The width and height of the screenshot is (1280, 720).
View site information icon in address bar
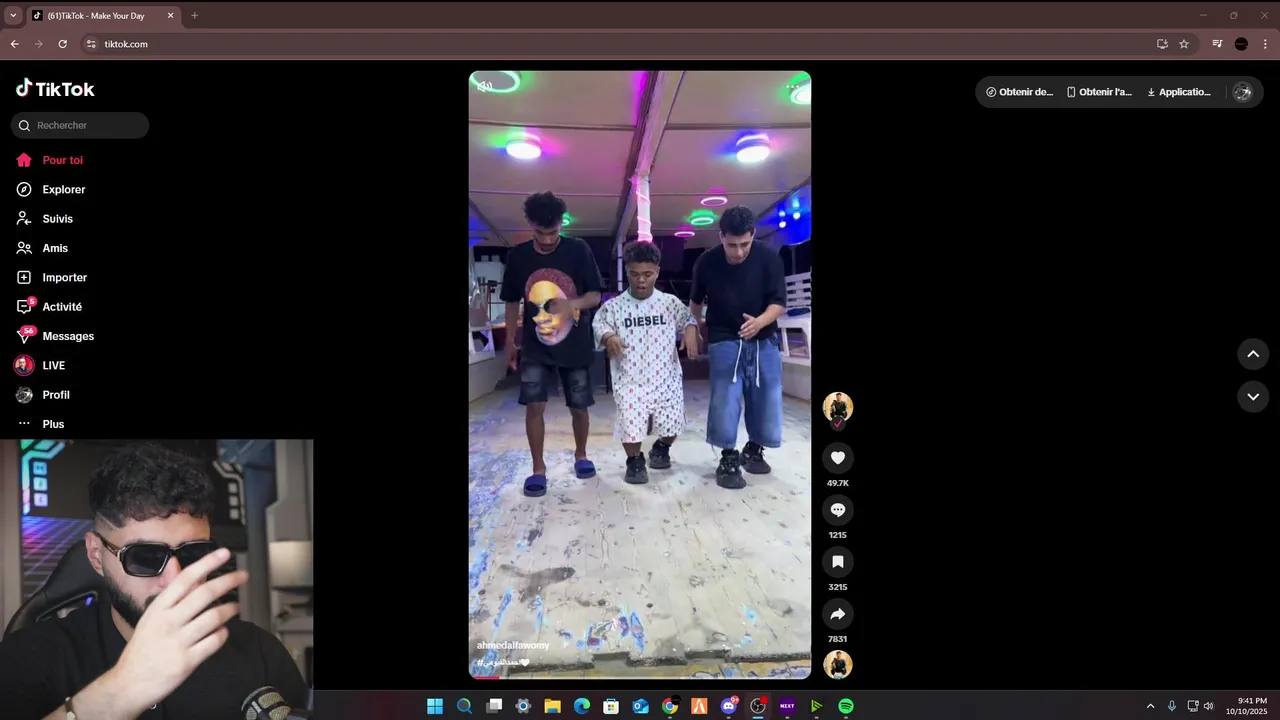91,44
